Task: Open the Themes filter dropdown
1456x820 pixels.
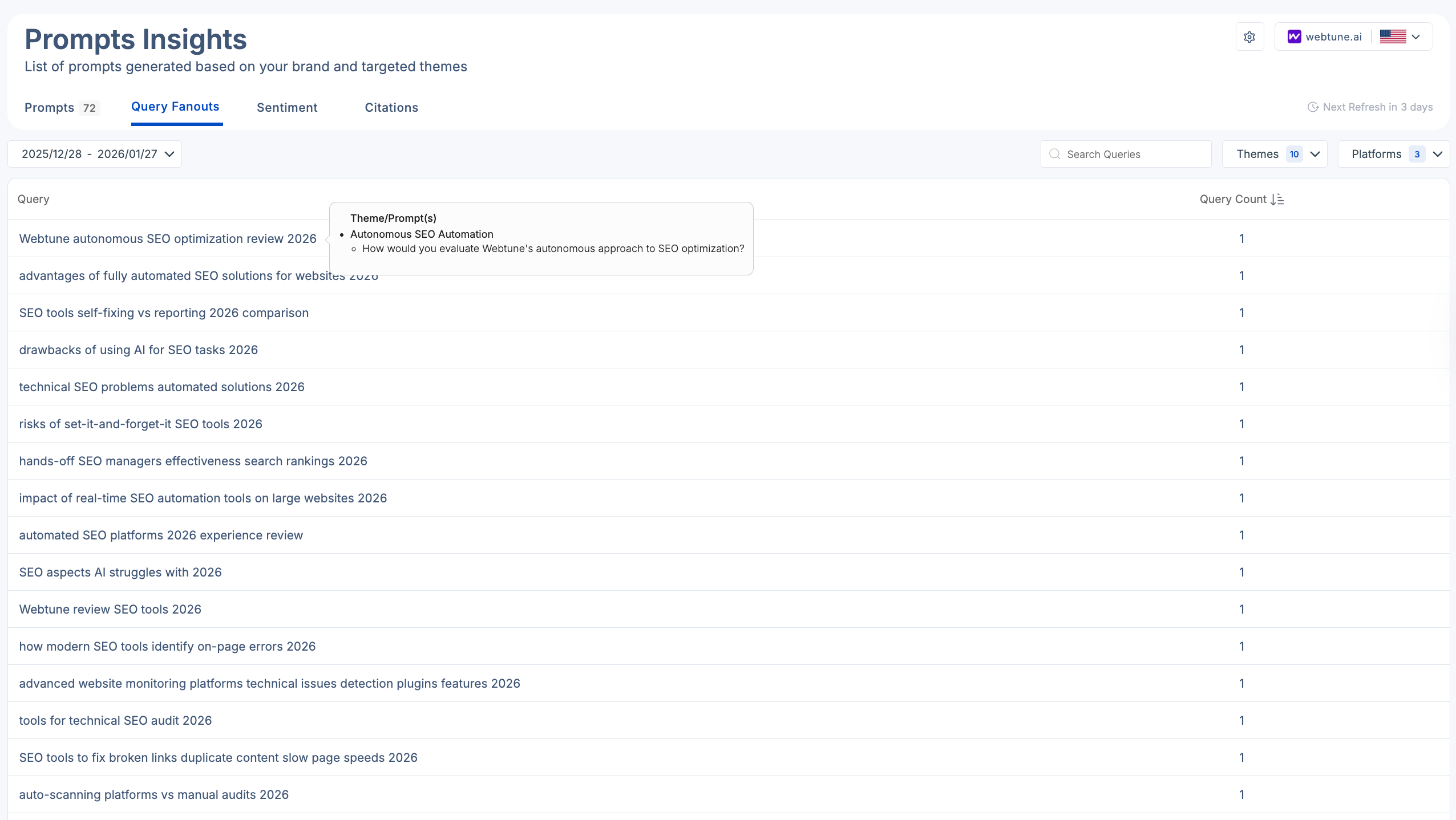Action: 1275,154
